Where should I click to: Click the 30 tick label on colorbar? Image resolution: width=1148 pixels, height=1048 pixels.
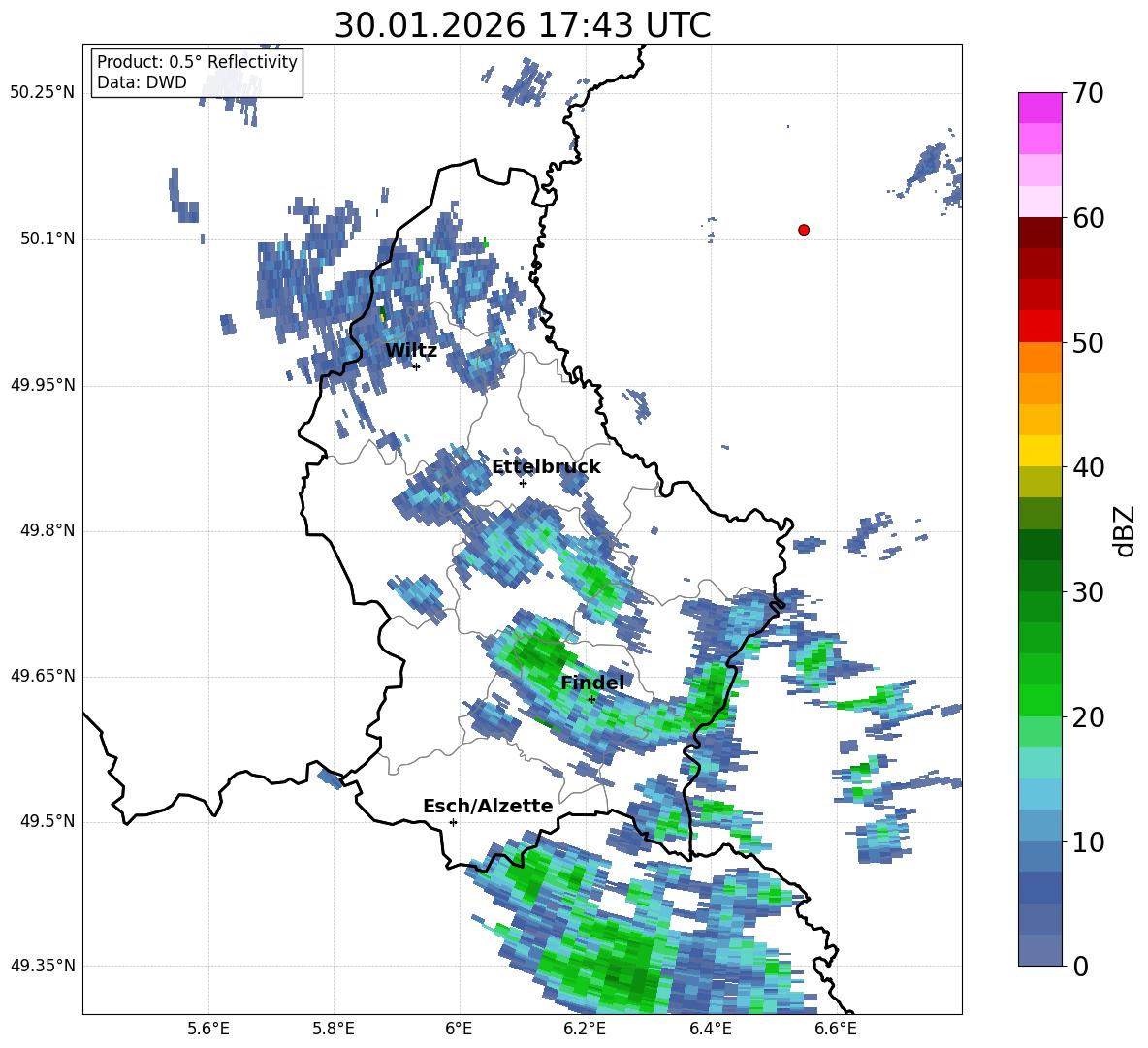(1088, 592)
